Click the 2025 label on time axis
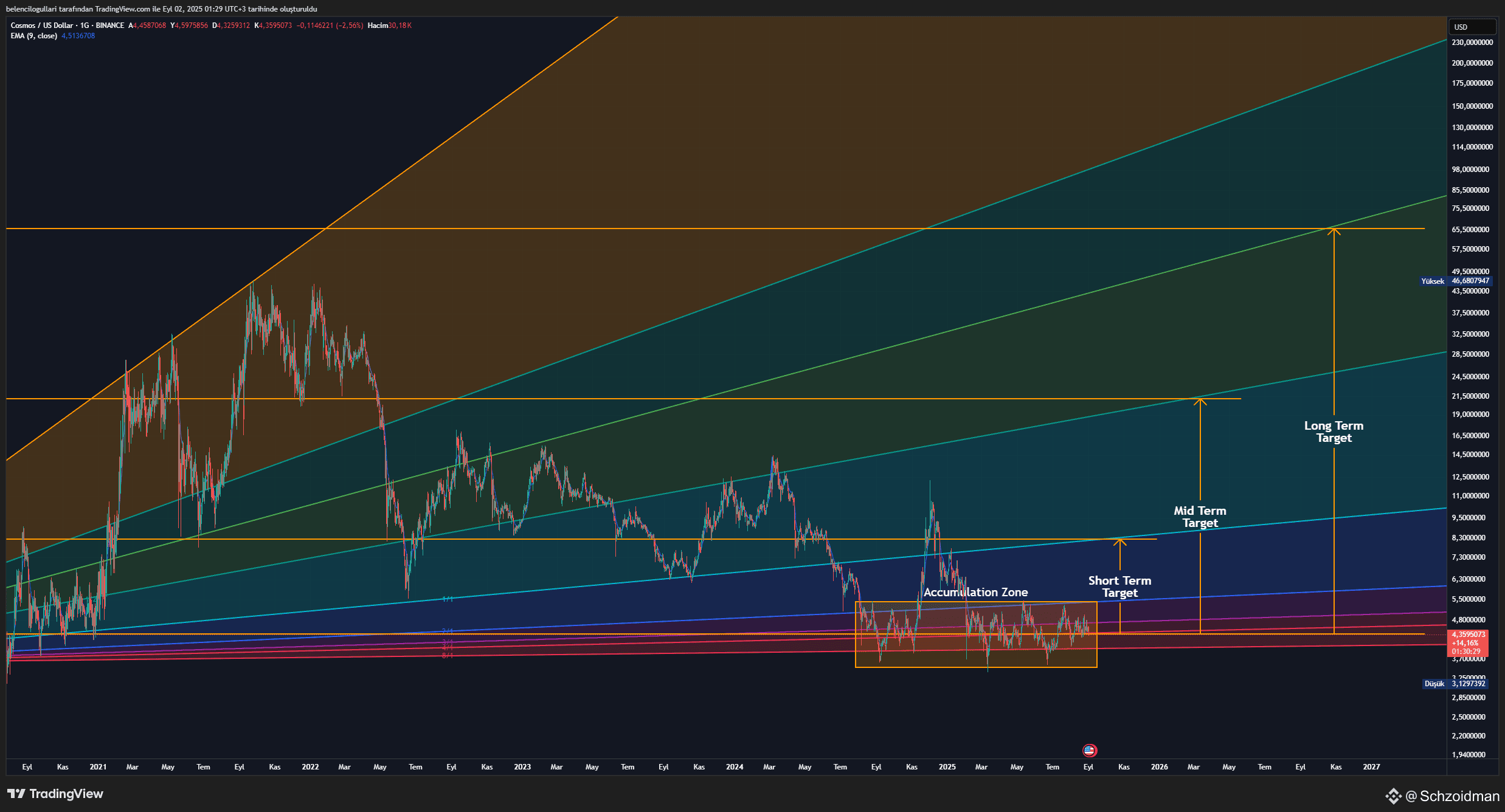Viewport: 1505px width, 812px height. [x=947, y=767]
